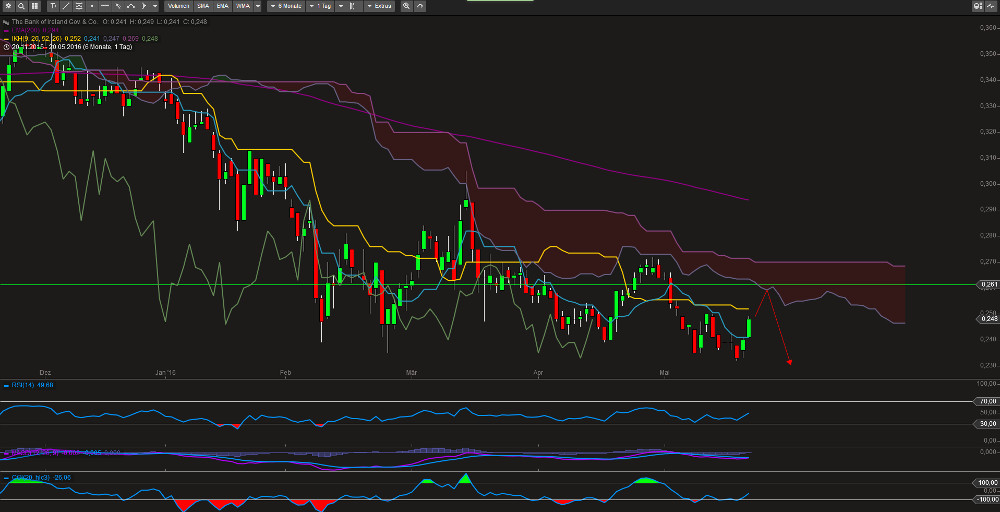Click the 0,248 current price label
This screenshot has height=512, width=1000.
coord(988,319)
